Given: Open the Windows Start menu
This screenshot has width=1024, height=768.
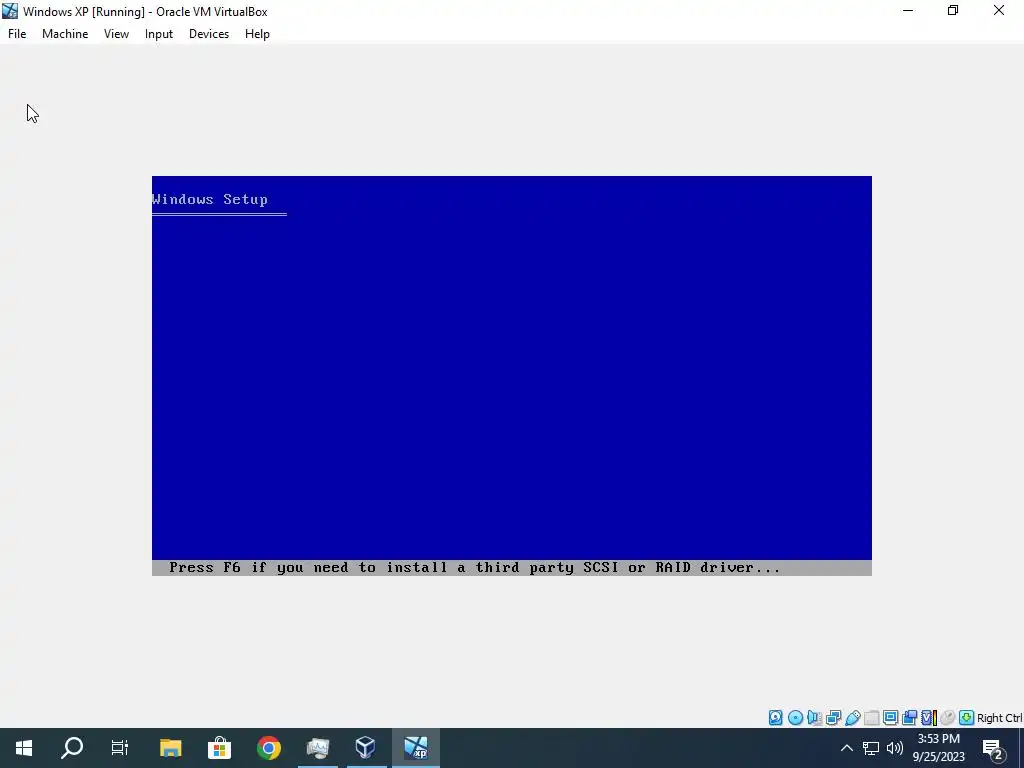Looking at the screenshot, I should pos(24,748).
